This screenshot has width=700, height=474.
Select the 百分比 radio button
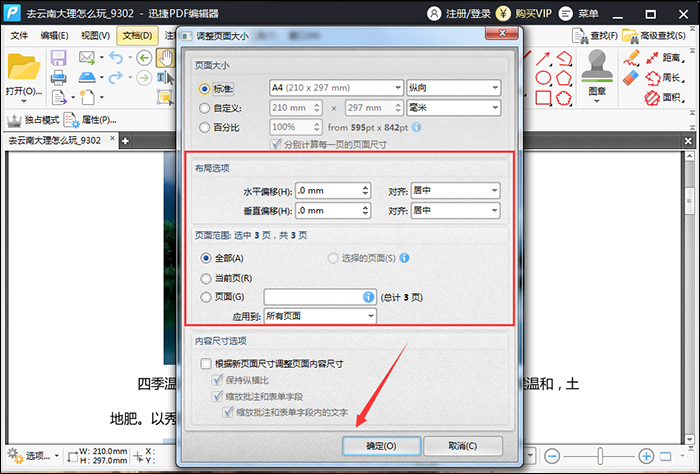204,128
